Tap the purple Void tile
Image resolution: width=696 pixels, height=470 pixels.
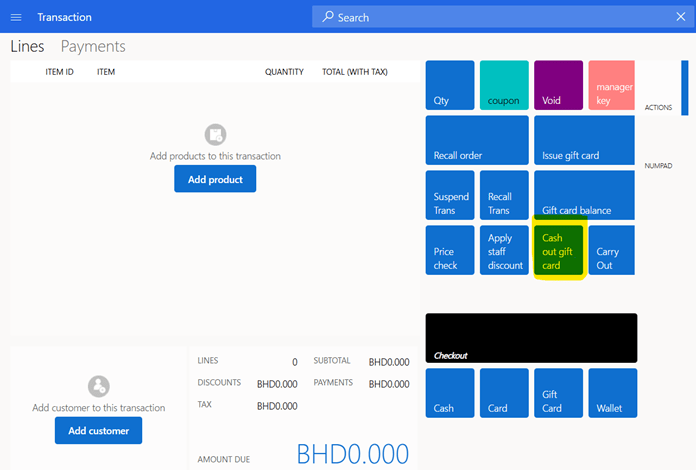point(558,85)
